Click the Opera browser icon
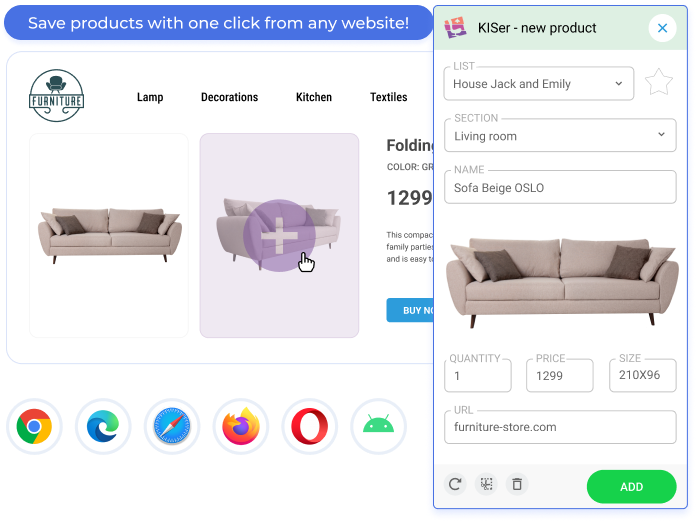Image resolution: width=697 pixels, height=522 pixels. tap(310, 426)
